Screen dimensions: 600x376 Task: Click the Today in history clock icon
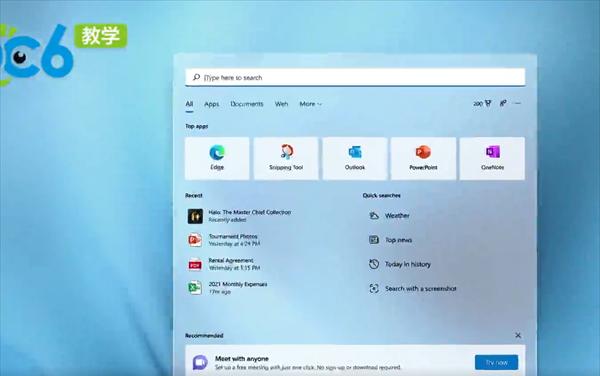(374, 264)
